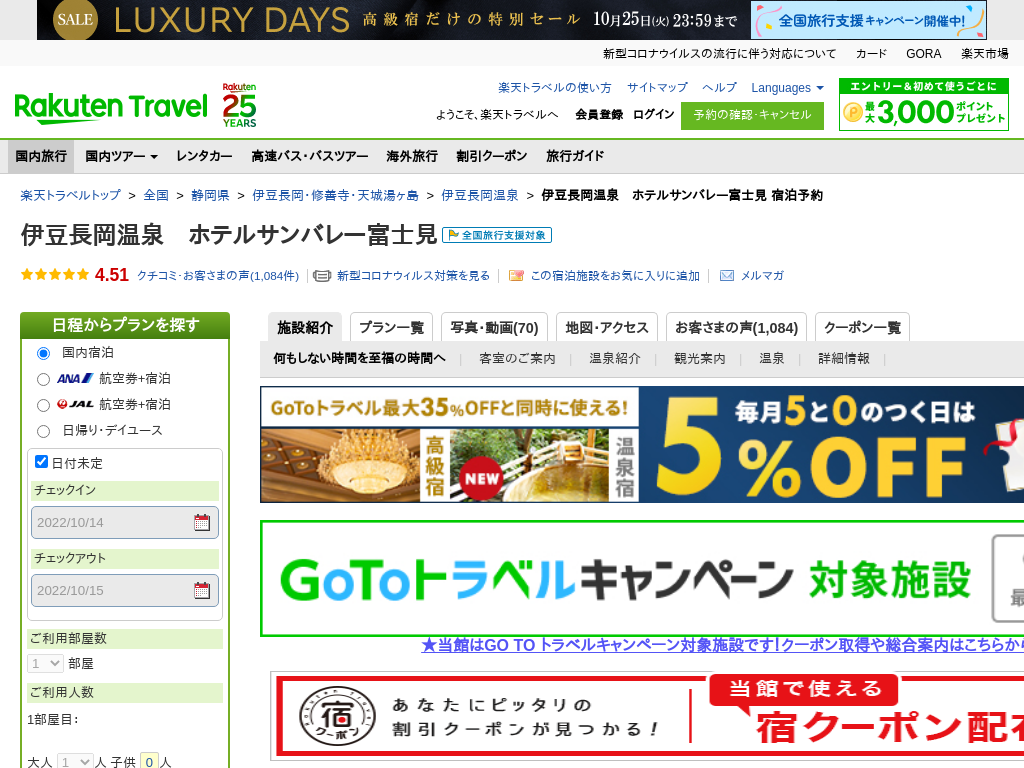1024x768 pixels.
Task: Click the gold P point coin icon
Action: click(853, 112)
